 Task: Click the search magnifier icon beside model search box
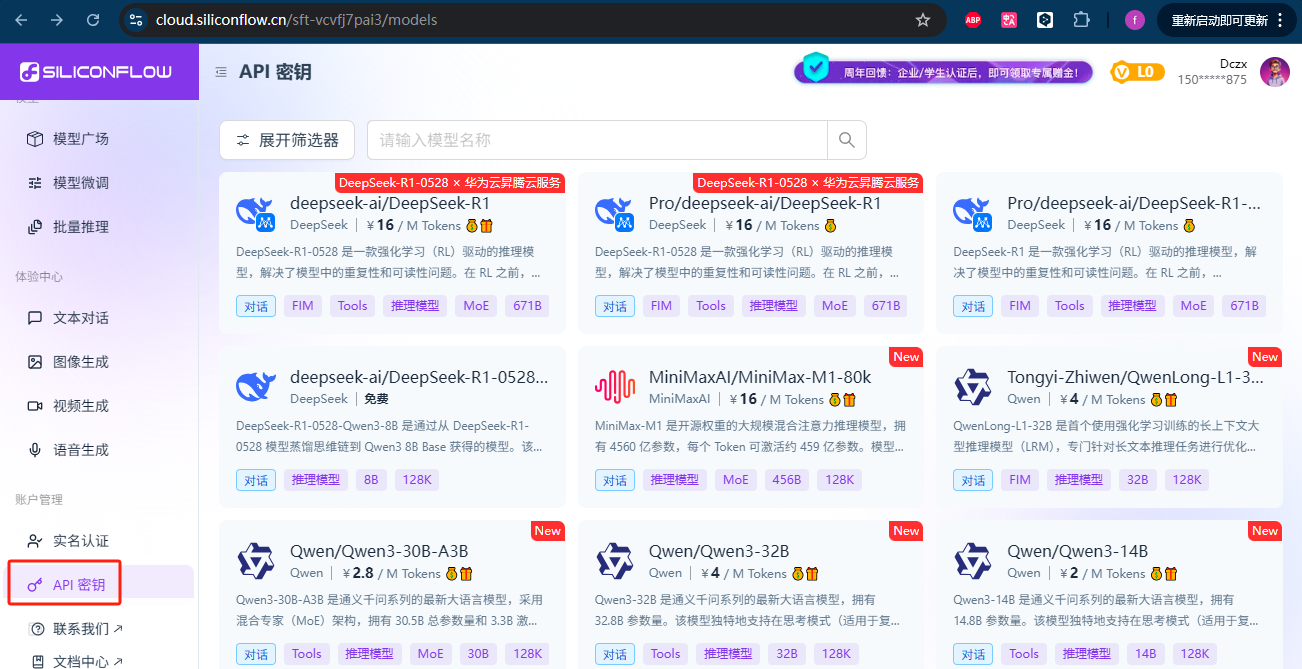(x=846, y=139)
